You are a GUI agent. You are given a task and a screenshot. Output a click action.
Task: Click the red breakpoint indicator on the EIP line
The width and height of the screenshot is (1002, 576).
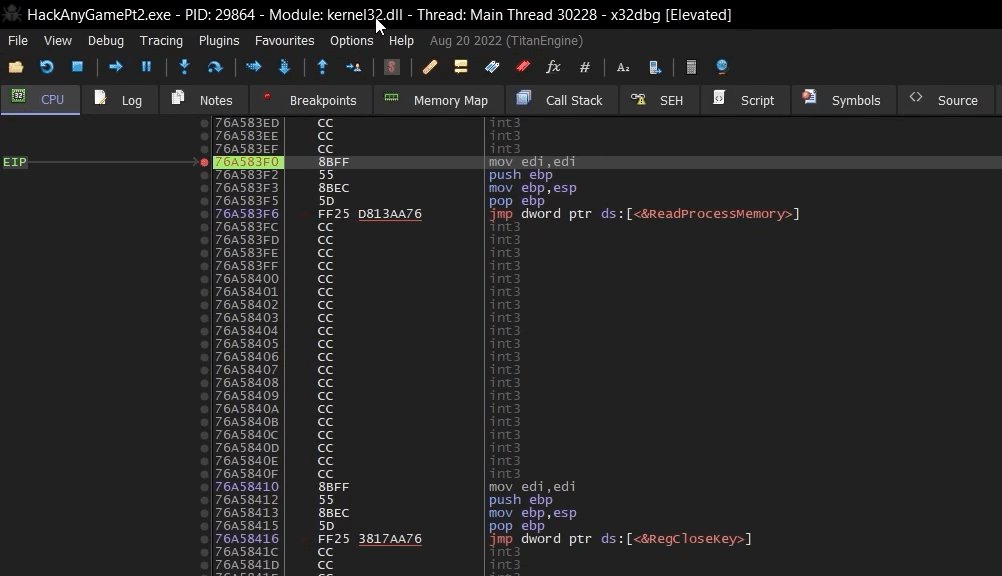[205, 161]
